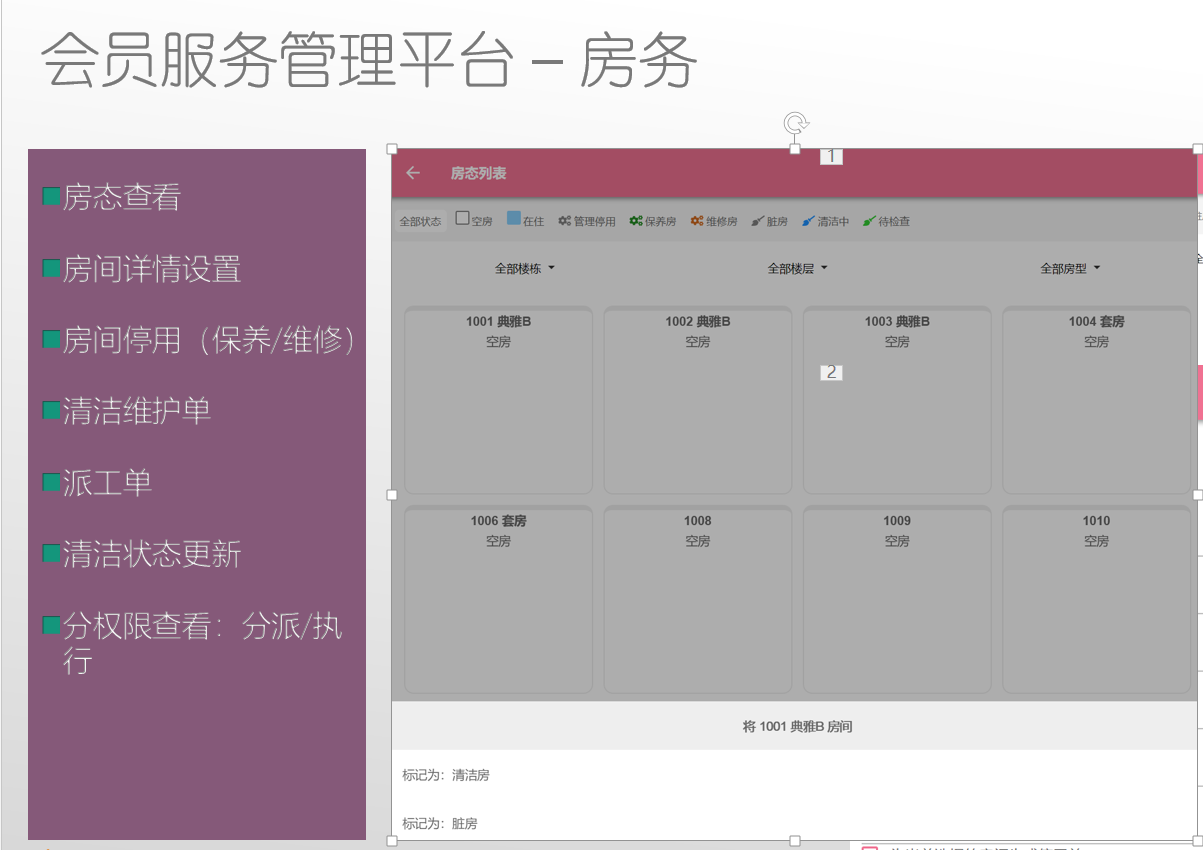
Task: Select the green 保养房 gear icon
Action: (636, 221)
